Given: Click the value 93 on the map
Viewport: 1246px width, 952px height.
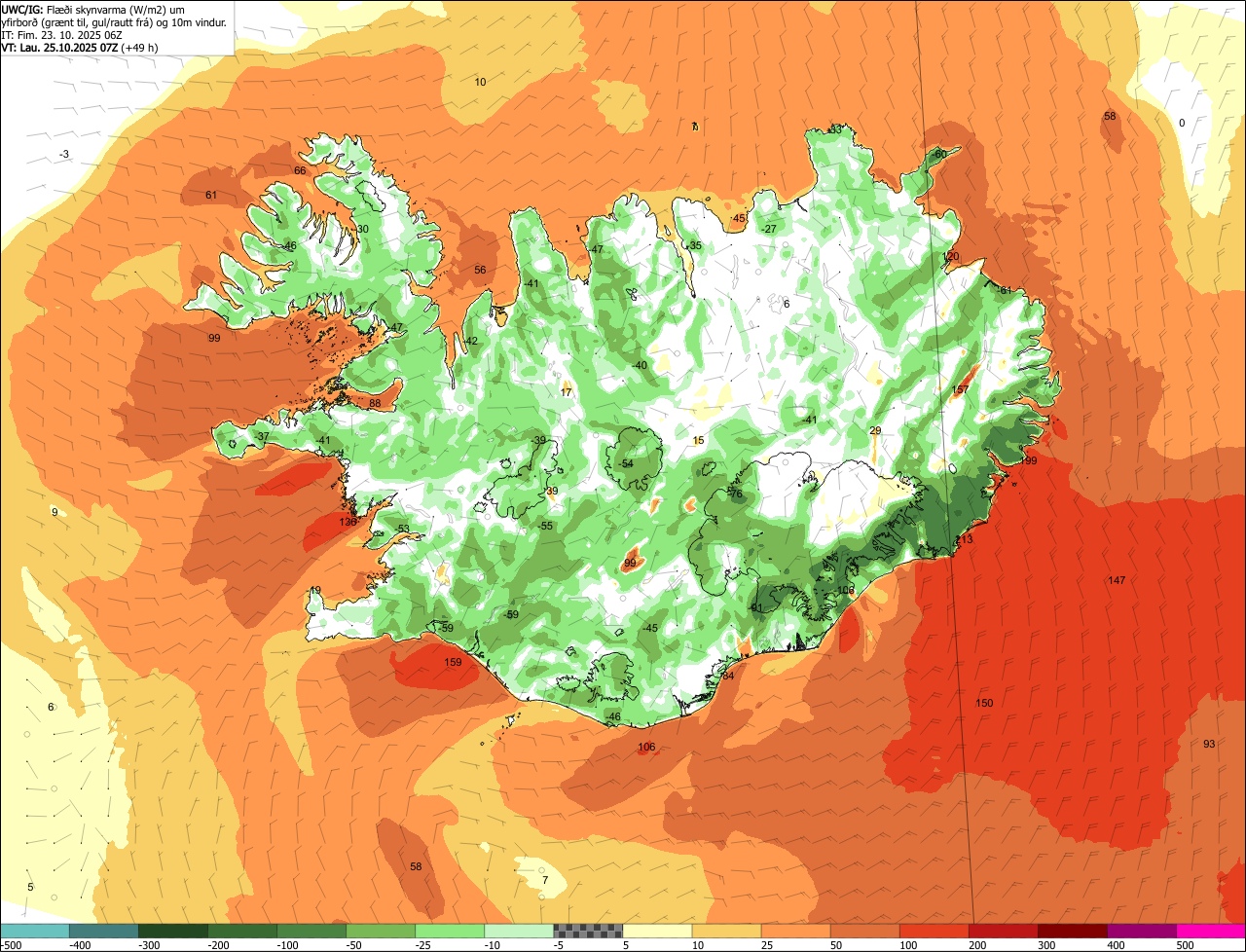Looking at the screenshot, I should click(x=1209, y=744).
